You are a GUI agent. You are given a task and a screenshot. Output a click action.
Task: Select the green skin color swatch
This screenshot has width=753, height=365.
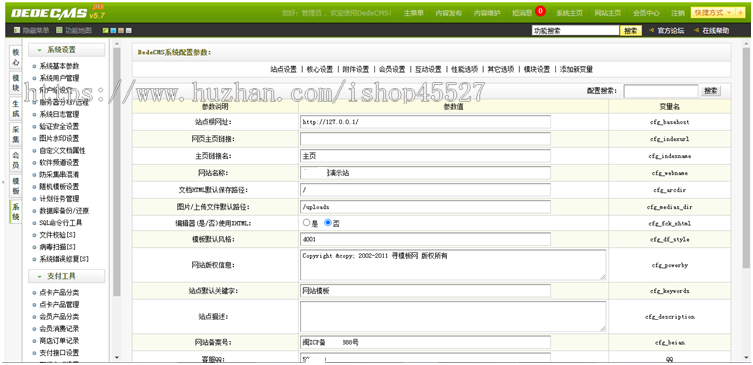(x=106, y=31)
